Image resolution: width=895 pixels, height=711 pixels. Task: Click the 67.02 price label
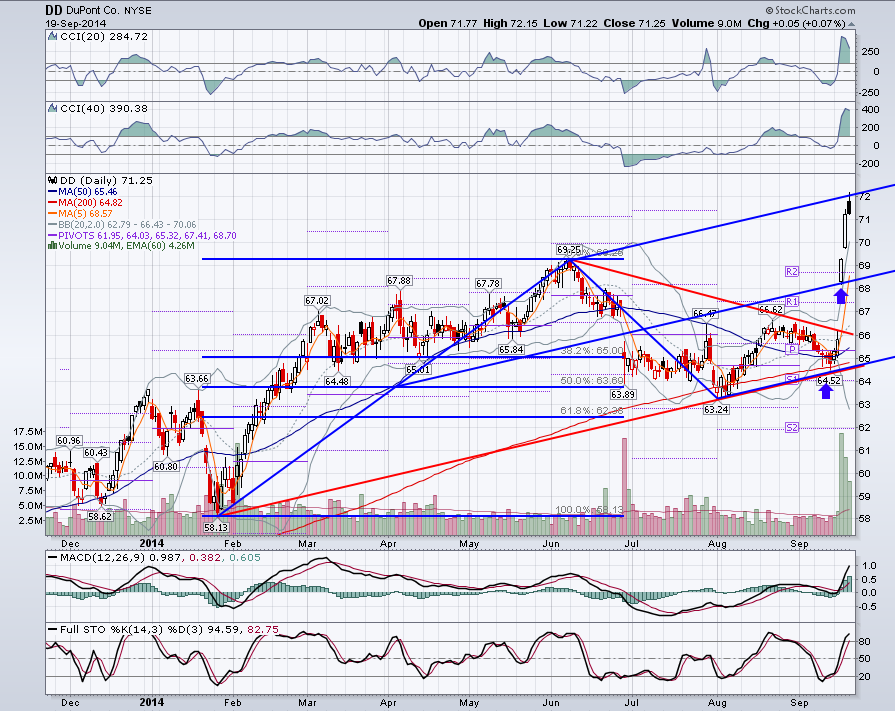coord(317,301)
